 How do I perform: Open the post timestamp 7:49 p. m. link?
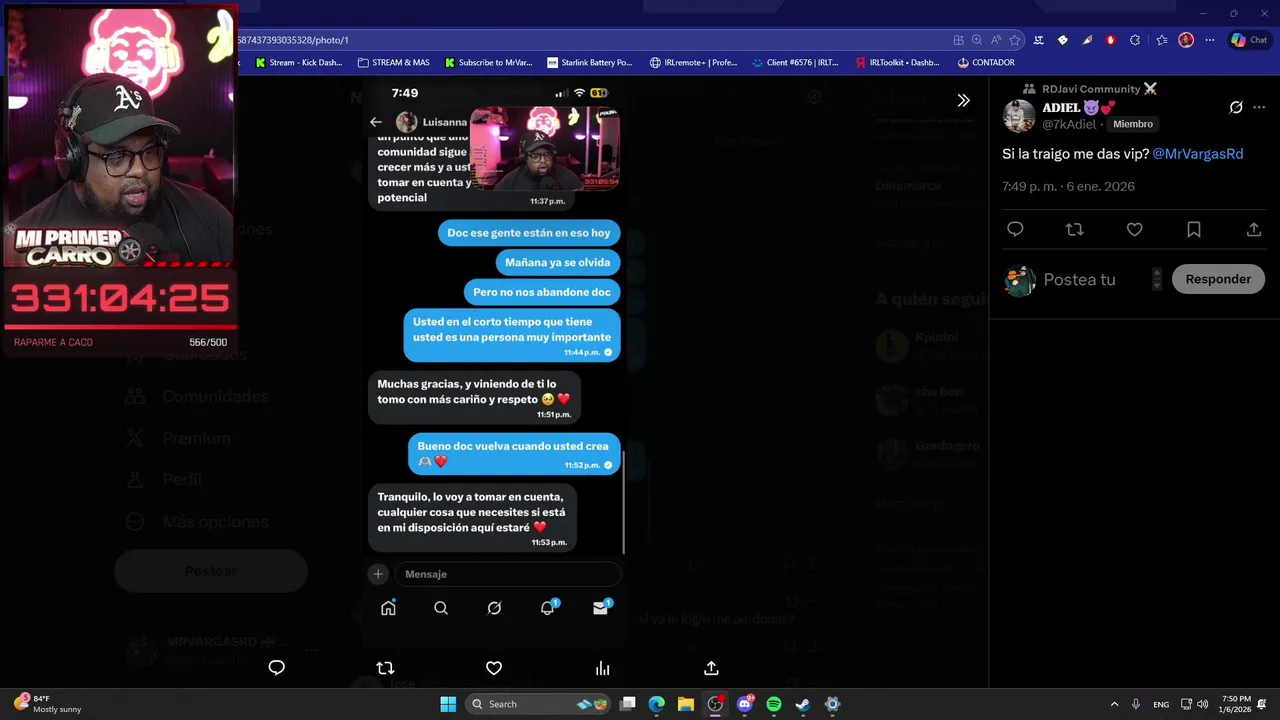click(1068, 186)
